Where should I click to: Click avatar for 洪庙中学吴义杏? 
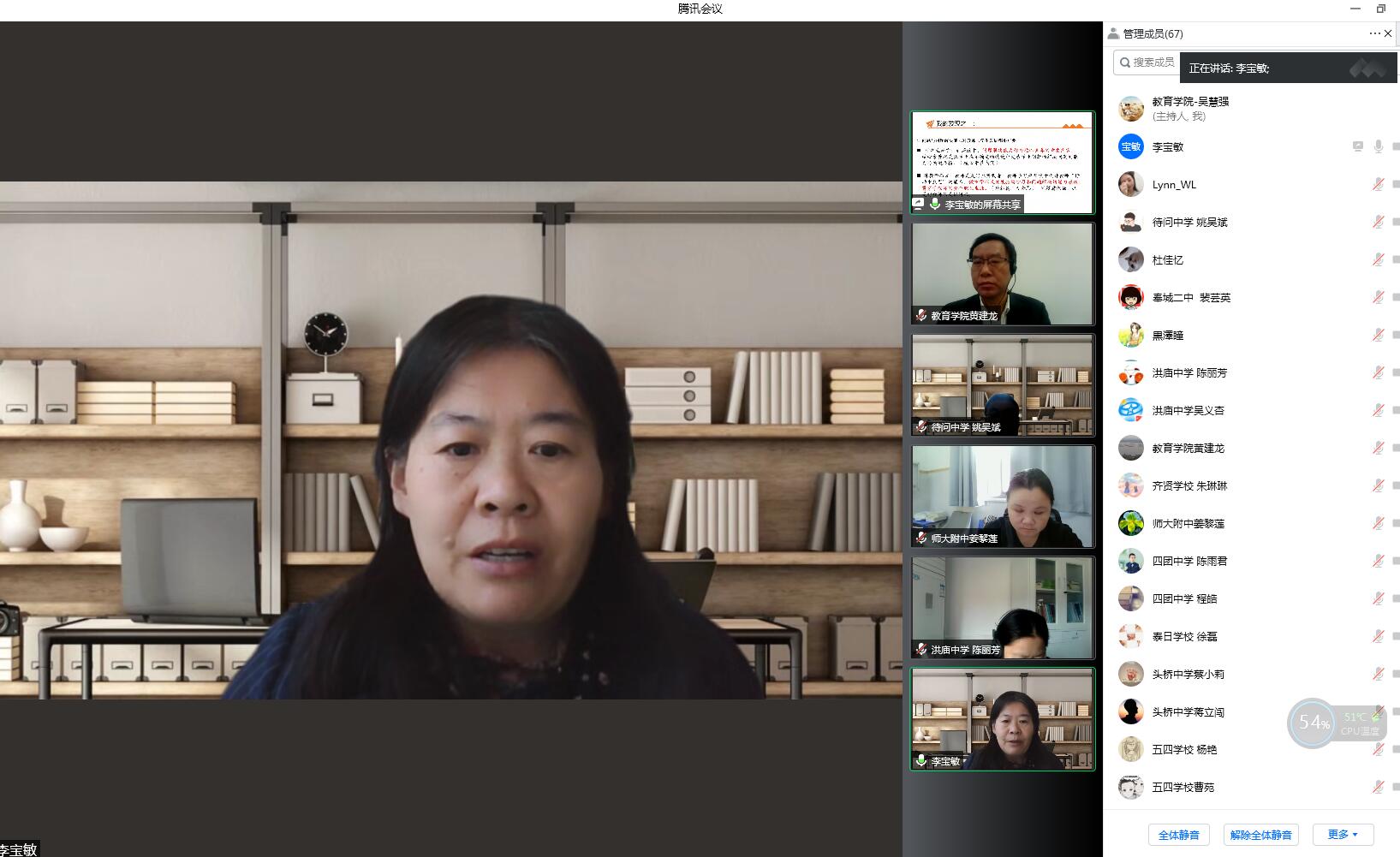click(1131, 410)
